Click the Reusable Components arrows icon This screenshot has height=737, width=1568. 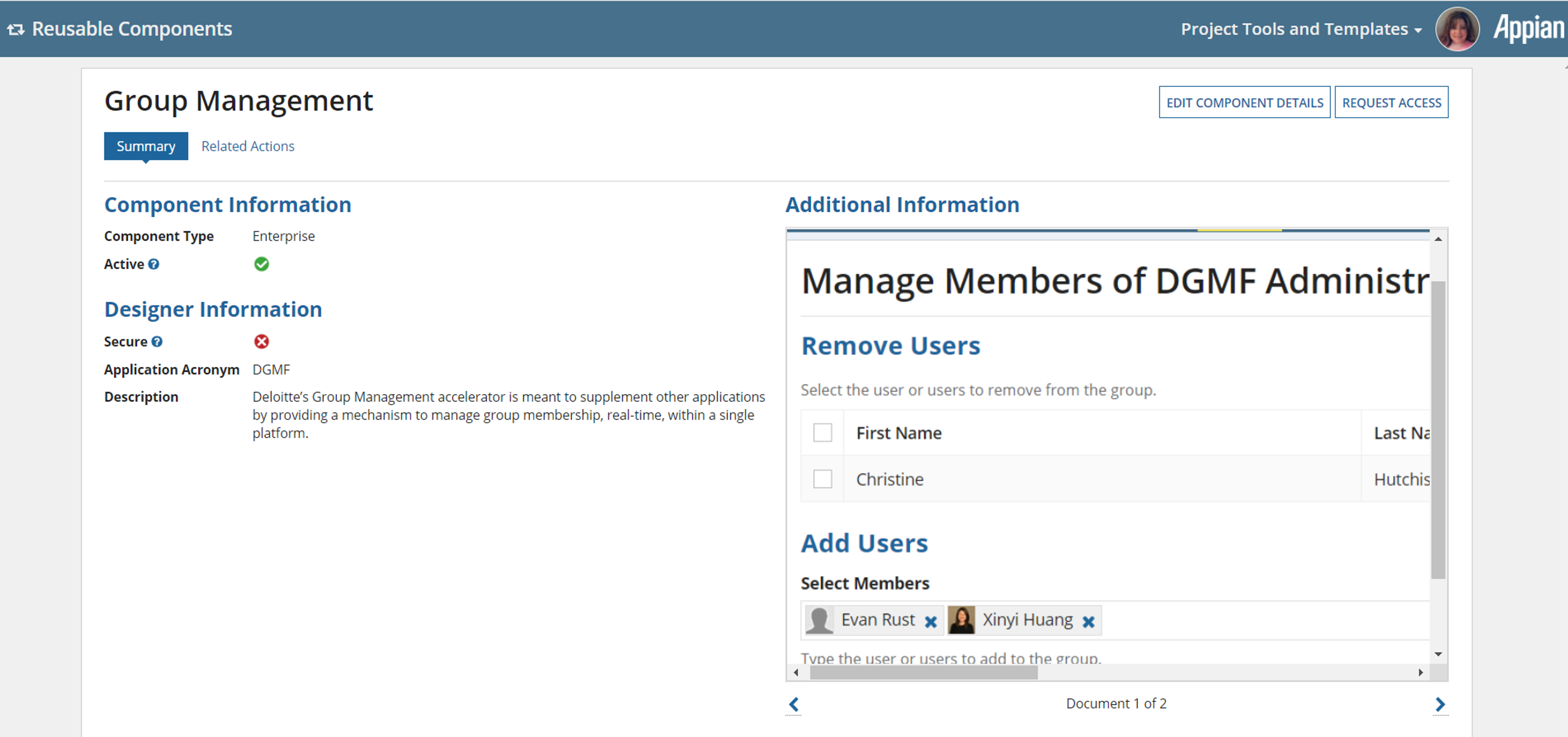click(x=16, y=29)
